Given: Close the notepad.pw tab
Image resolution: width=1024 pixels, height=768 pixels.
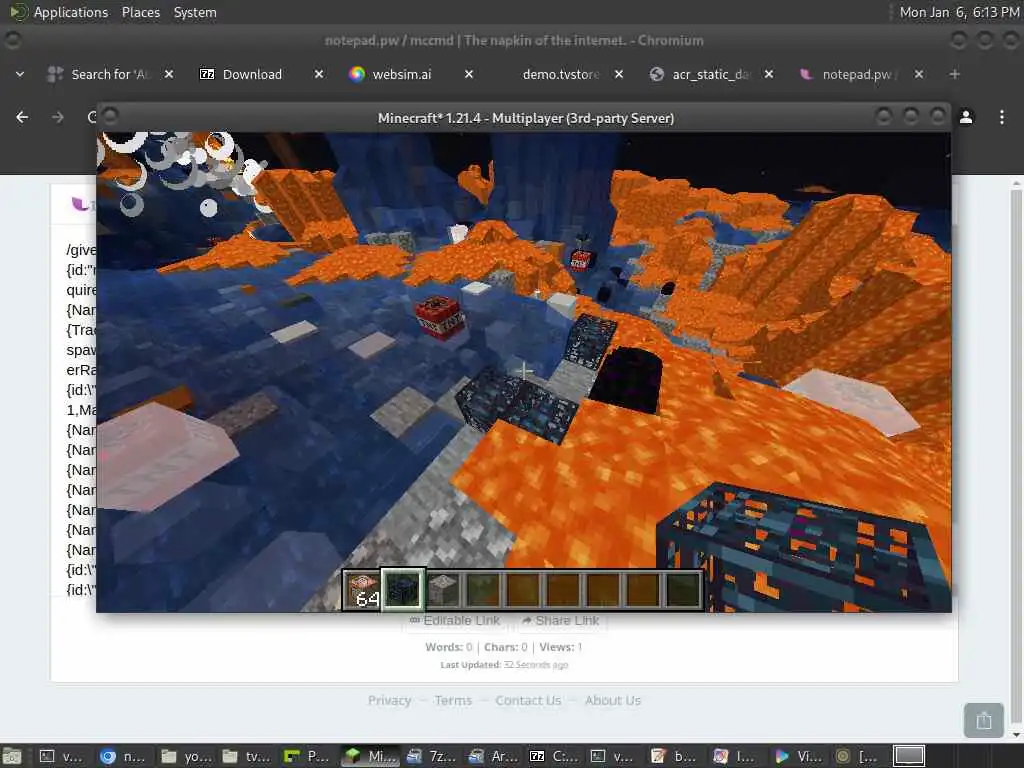Looking at the screenshot, I should (919, 74).
